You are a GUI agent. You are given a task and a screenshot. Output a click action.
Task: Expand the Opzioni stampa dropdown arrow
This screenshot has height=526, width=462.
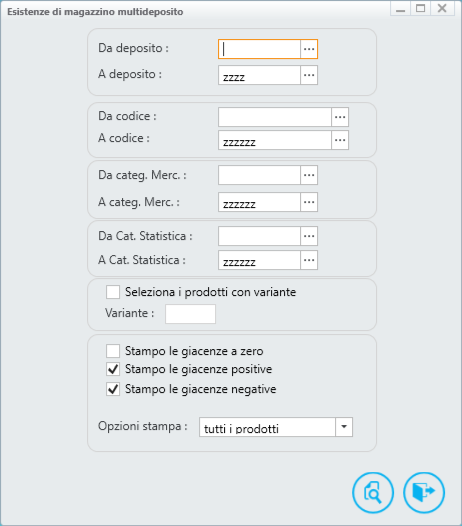(344, 427)
